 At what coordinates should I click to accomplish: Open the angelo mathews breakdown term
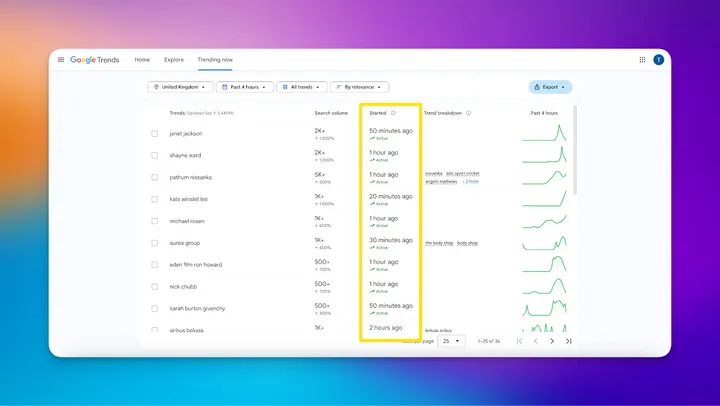tap(441, 181)
